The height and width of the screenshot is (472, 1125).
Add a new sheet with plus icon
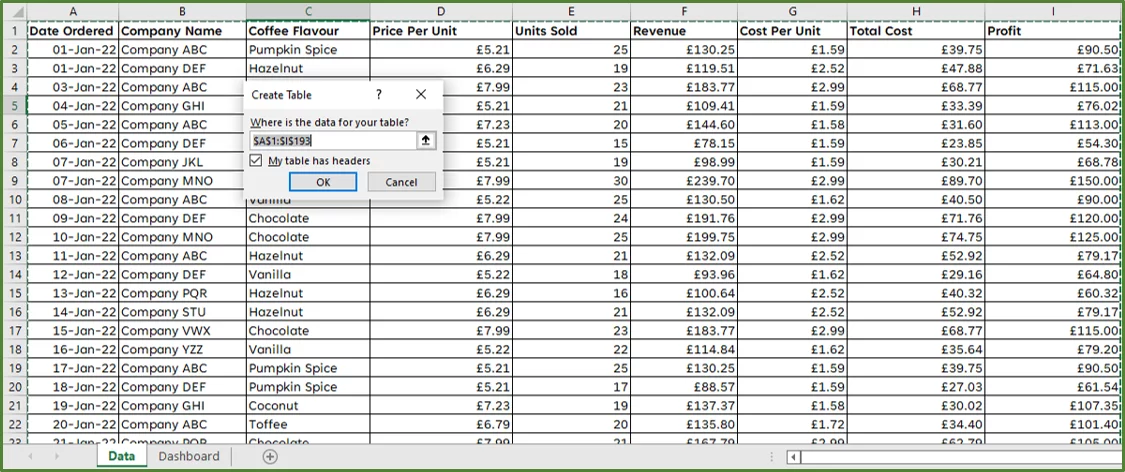270,456
